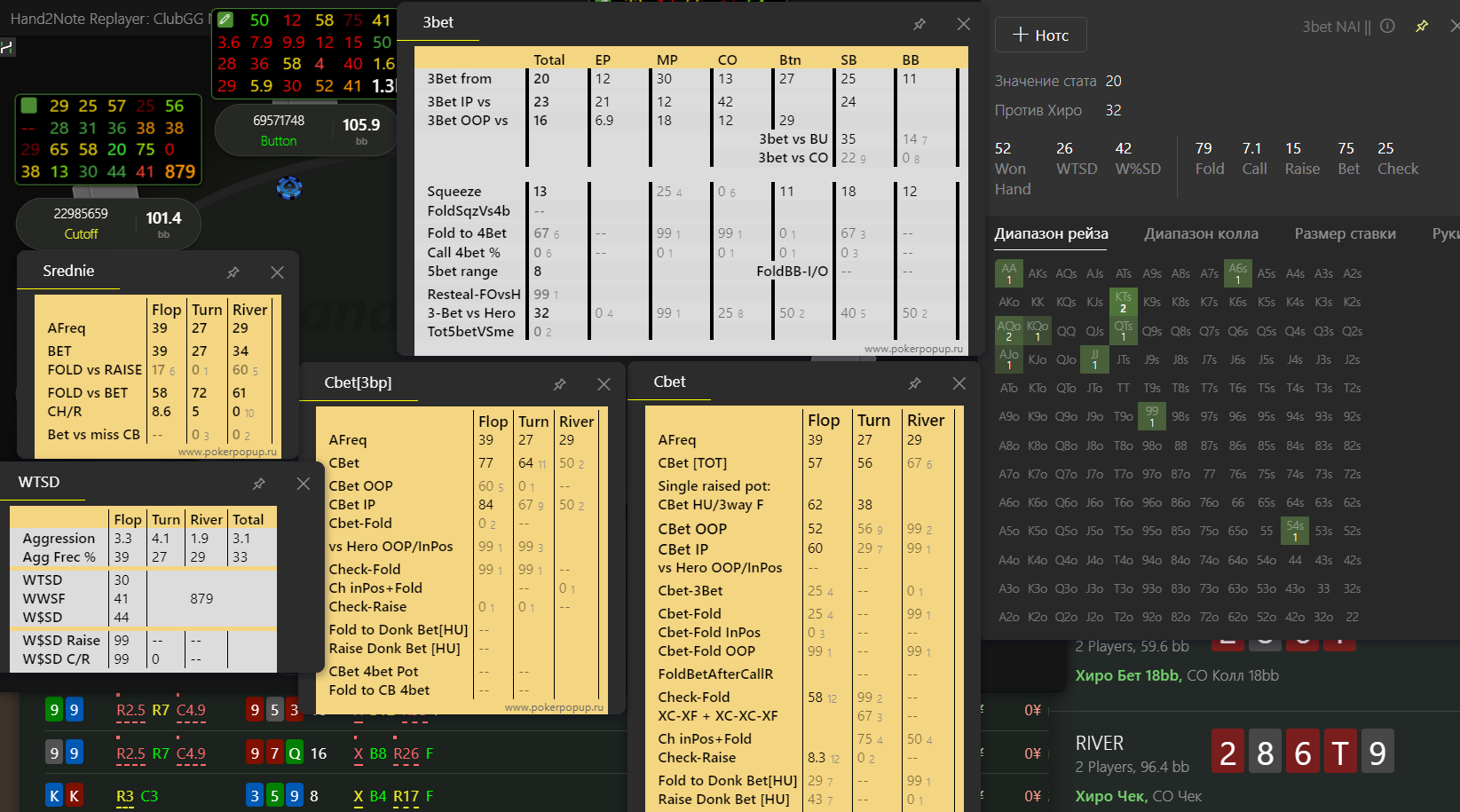The width and height of the screenshot is (1460, 812).
Task: Click 'Fold to Donk Bet[HU]' in Cbet[3bp] popup
Action: (x=399, y=630)
